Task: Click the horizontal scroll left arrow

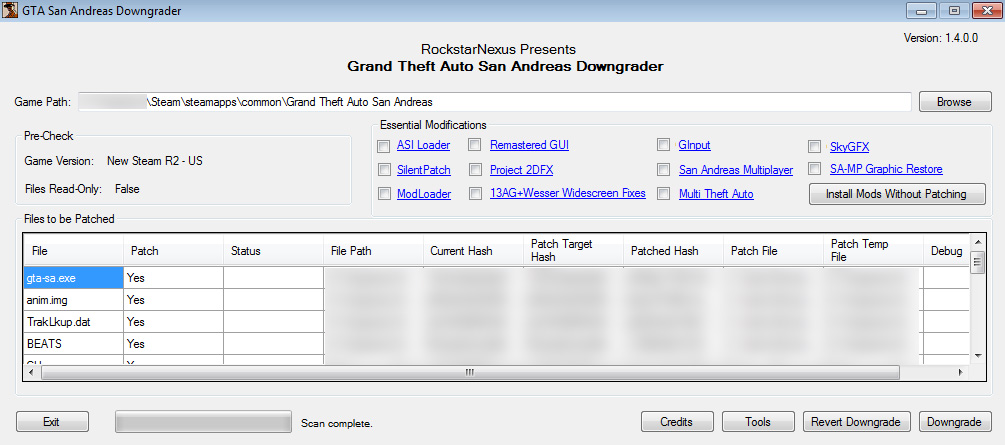Action: click(x=31, y=372)
